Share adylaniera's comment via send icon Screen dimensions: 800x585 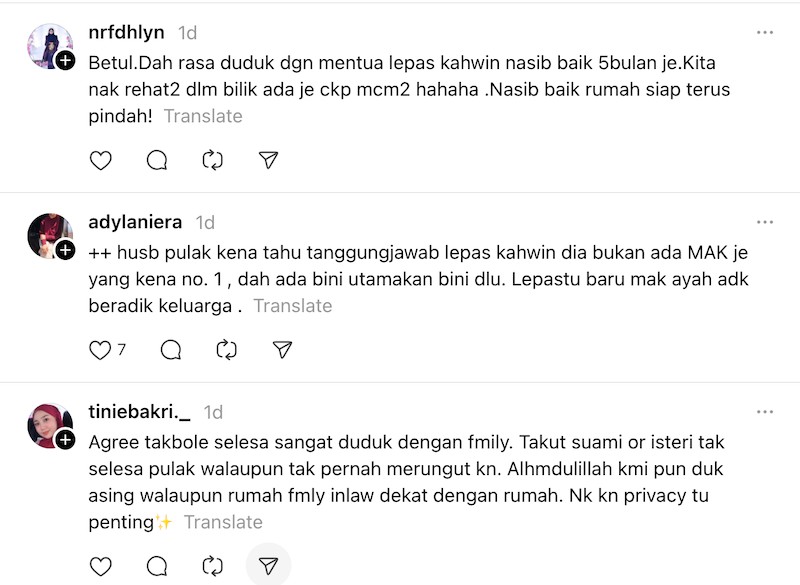283,350
